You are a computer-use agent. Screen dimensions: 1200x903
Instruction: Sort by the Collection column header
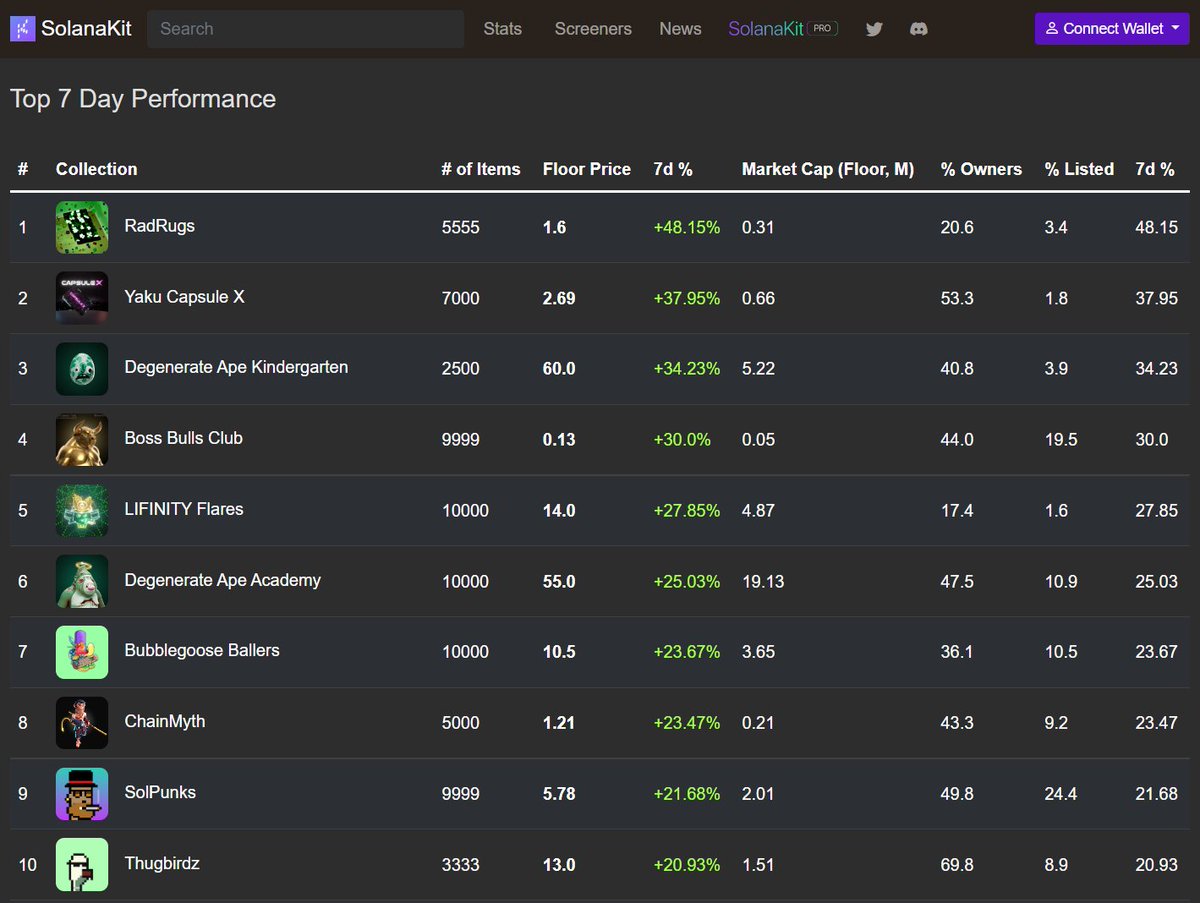pyautogui.click(x=97, y=169)
